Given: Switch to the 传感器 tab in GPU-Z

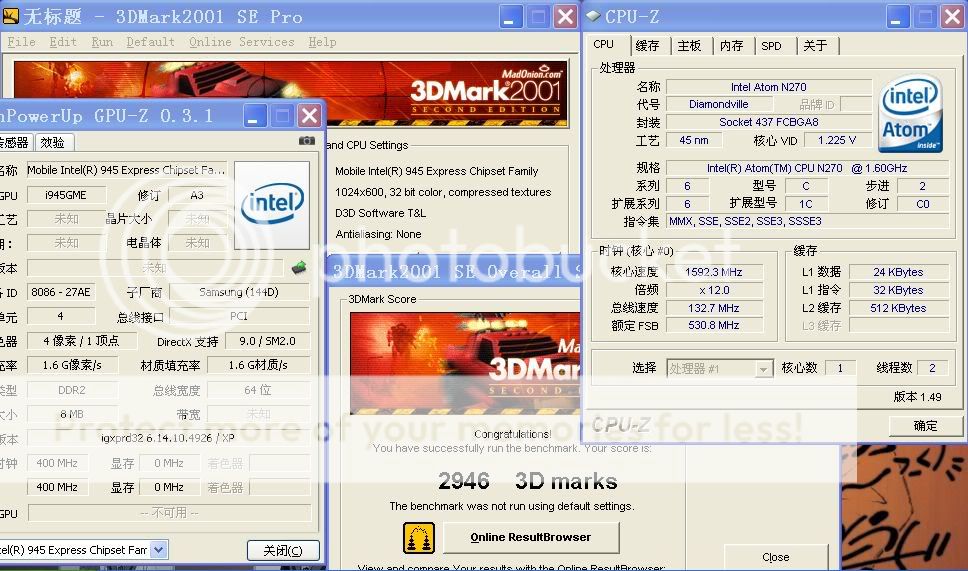Looking at the screenshot, I should [x=15, y=143].
